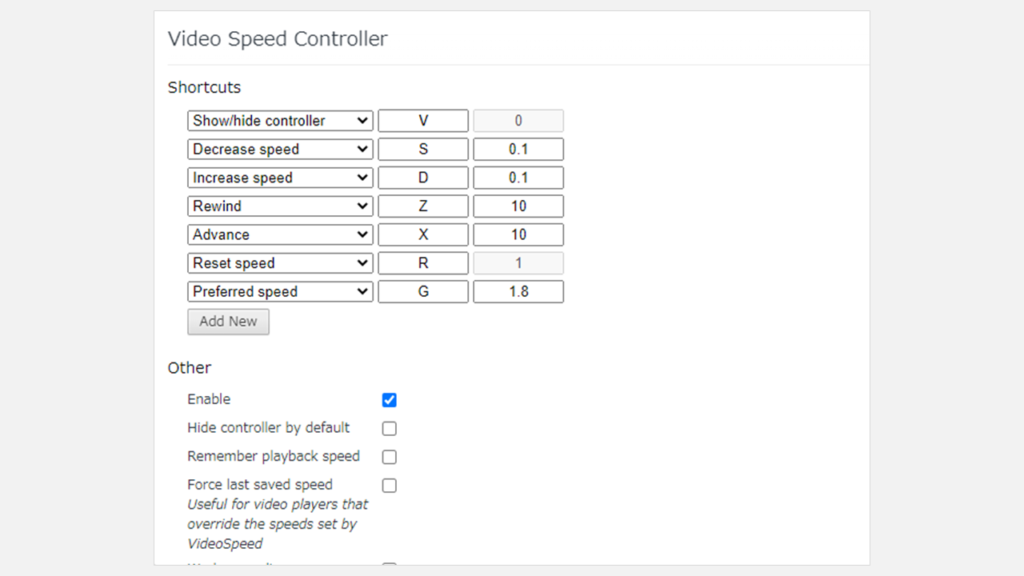The height and width of the screenshot is (576, 1024).
Task: Focus the Decrease speed value field showing 0.1
Action: click(x=518, y=150)
